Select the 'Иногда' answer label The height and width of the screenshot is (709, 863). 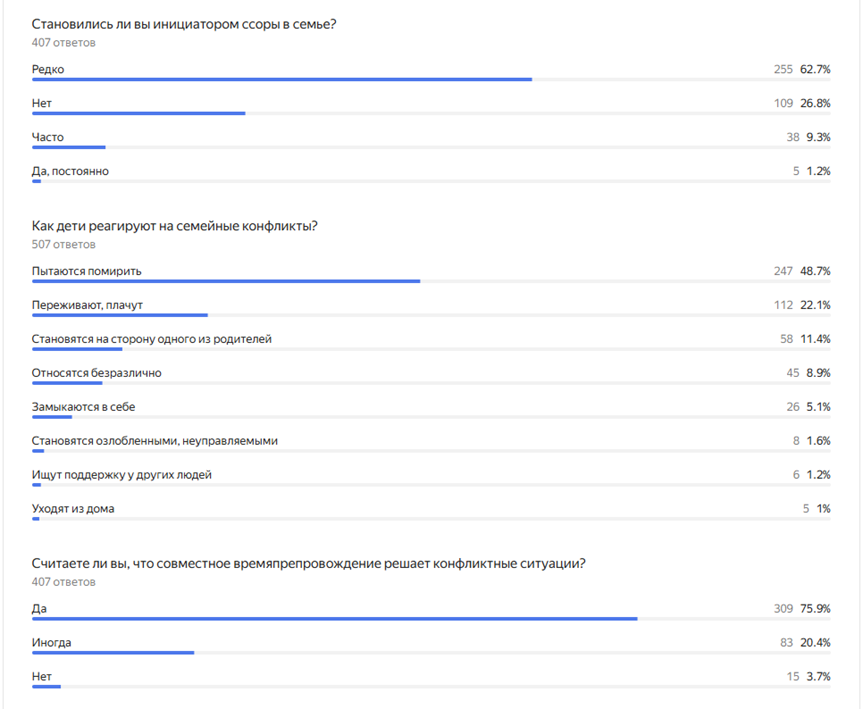pos(51,643)
